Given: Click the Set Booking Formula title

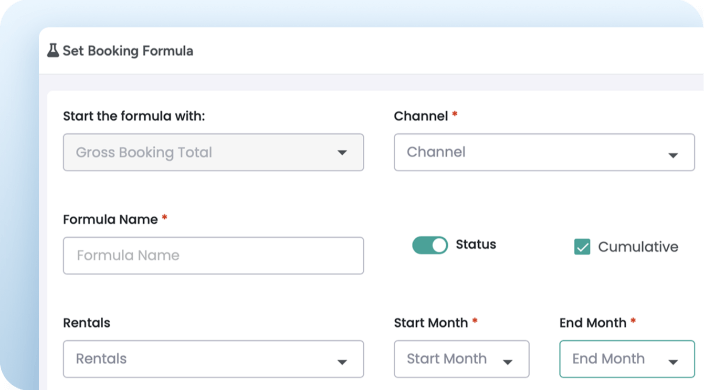Looking at the screenshot, I should pyautogui.click(x=128, y=51).
